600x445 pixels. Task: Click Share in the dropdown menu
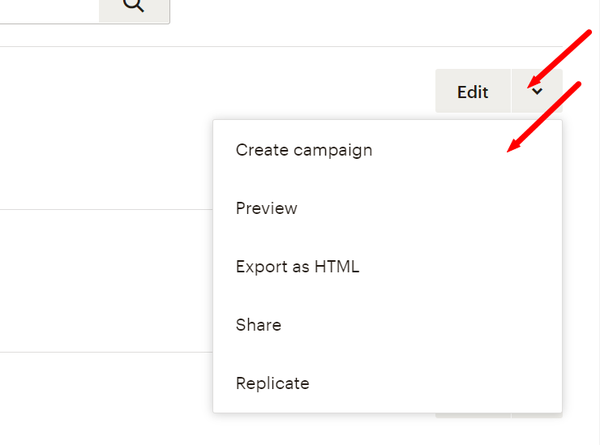258,325
